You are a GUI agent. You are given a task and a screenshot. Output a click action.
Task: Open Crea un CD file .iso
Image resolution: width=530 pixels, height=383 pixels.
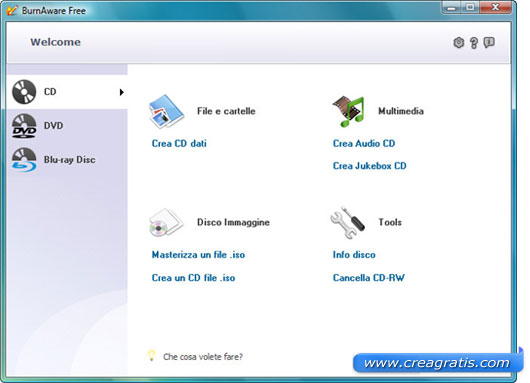click(193, 278)
